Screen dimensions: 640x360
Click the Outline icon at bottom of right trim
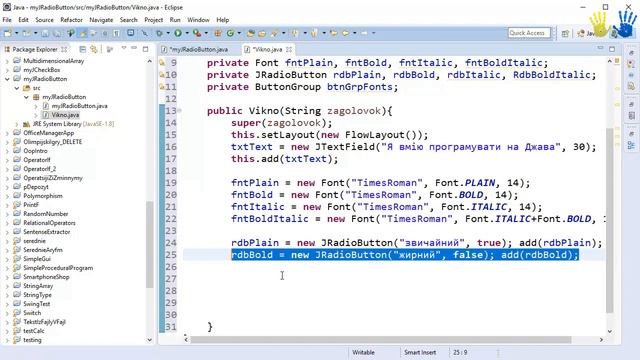click(x=631, y=145)
